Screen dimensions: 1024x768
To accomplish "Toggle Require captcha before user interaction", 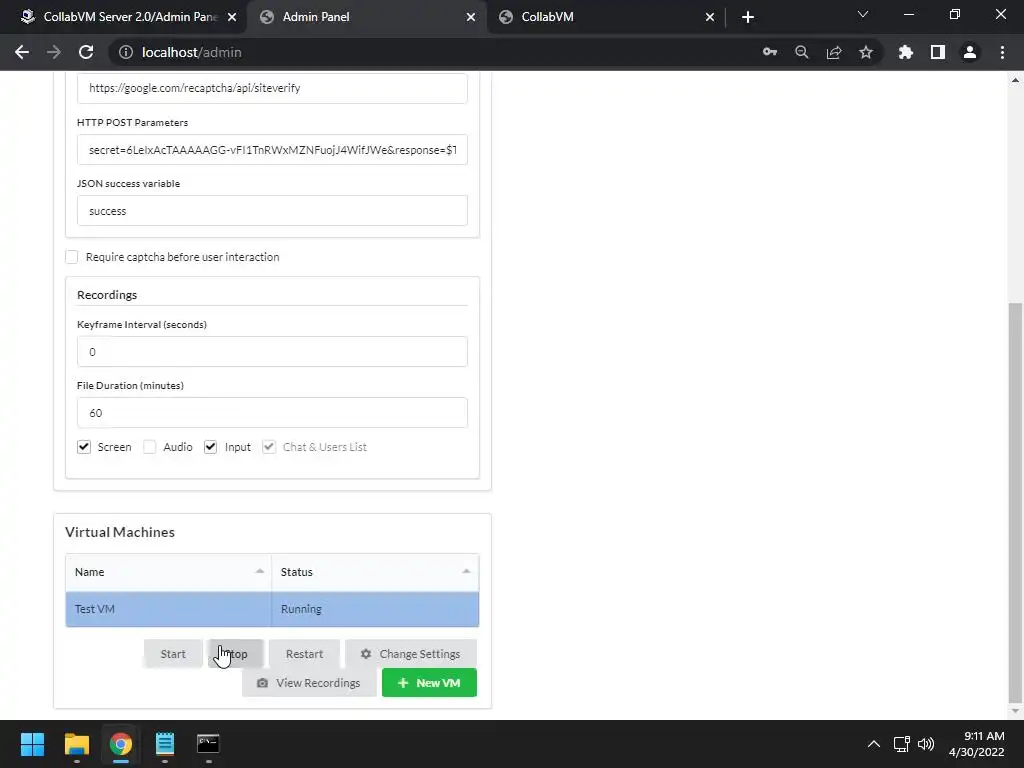I will (72, 257).
